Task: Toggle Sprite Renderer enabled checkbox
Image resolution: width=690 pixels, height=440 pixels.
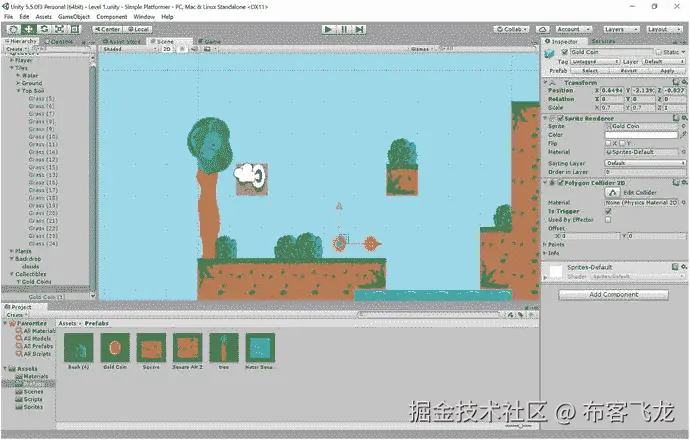Action: tap(561, 118)
